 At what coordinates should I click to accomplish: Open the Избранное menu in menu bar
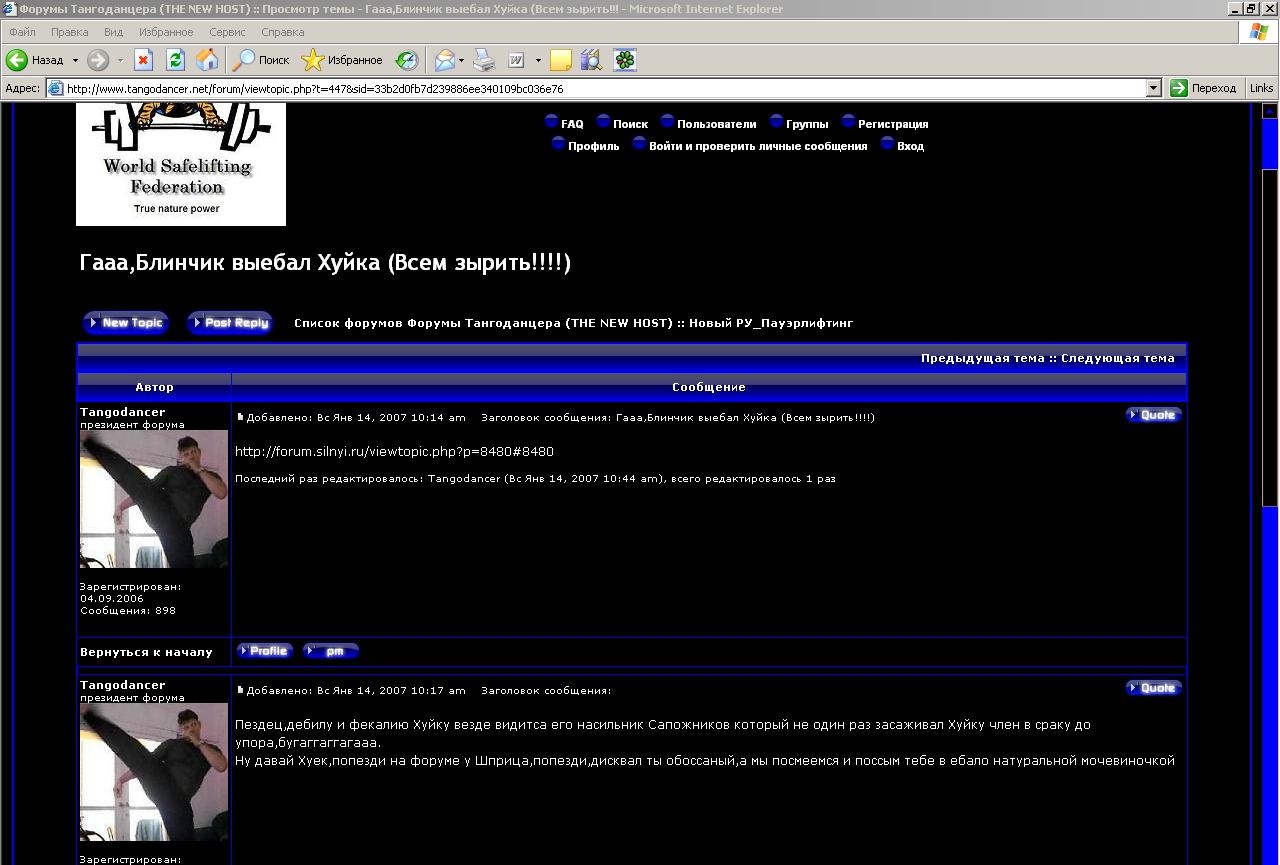click(166, 32)
